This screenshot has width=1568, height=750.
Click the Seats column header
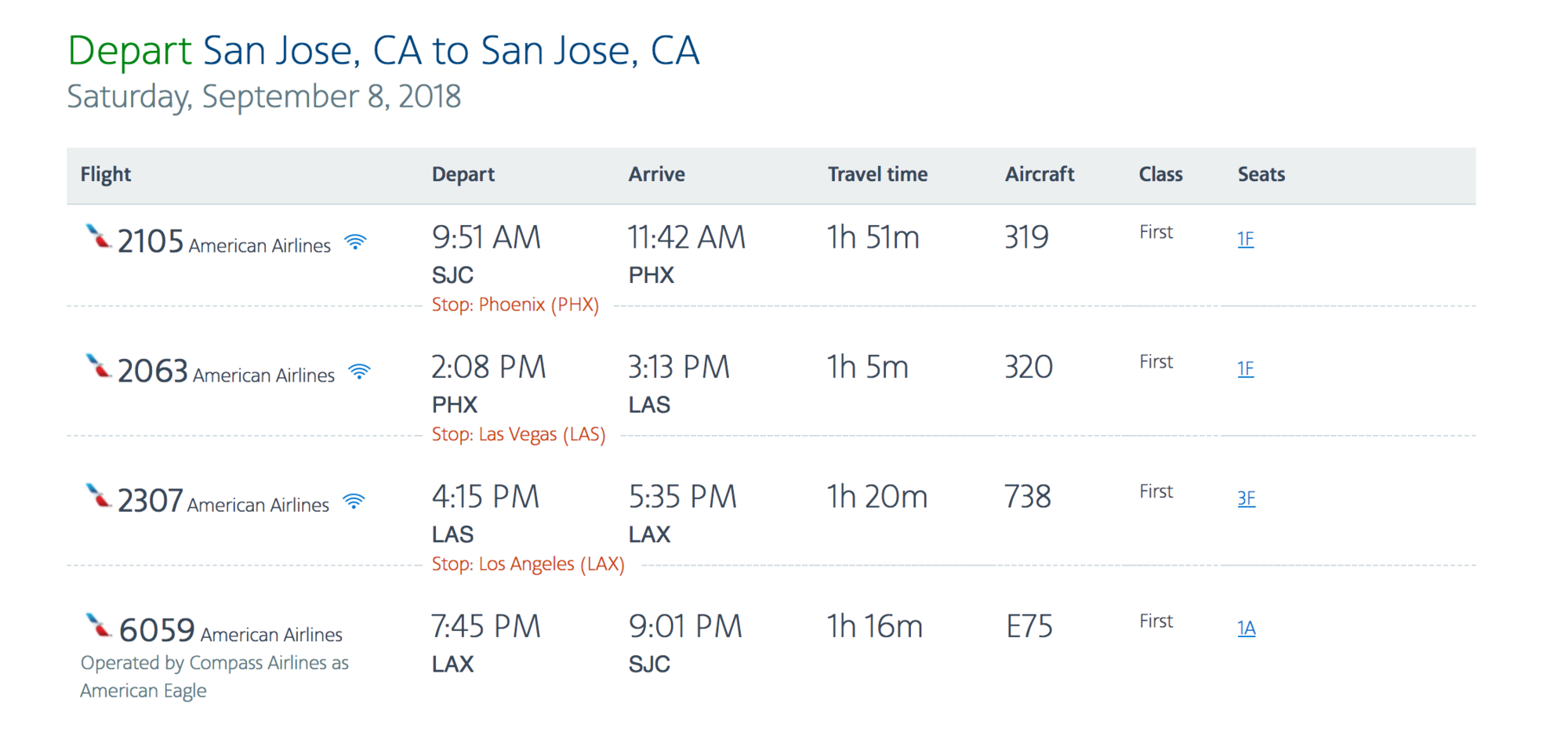[x=1261, y=174]
